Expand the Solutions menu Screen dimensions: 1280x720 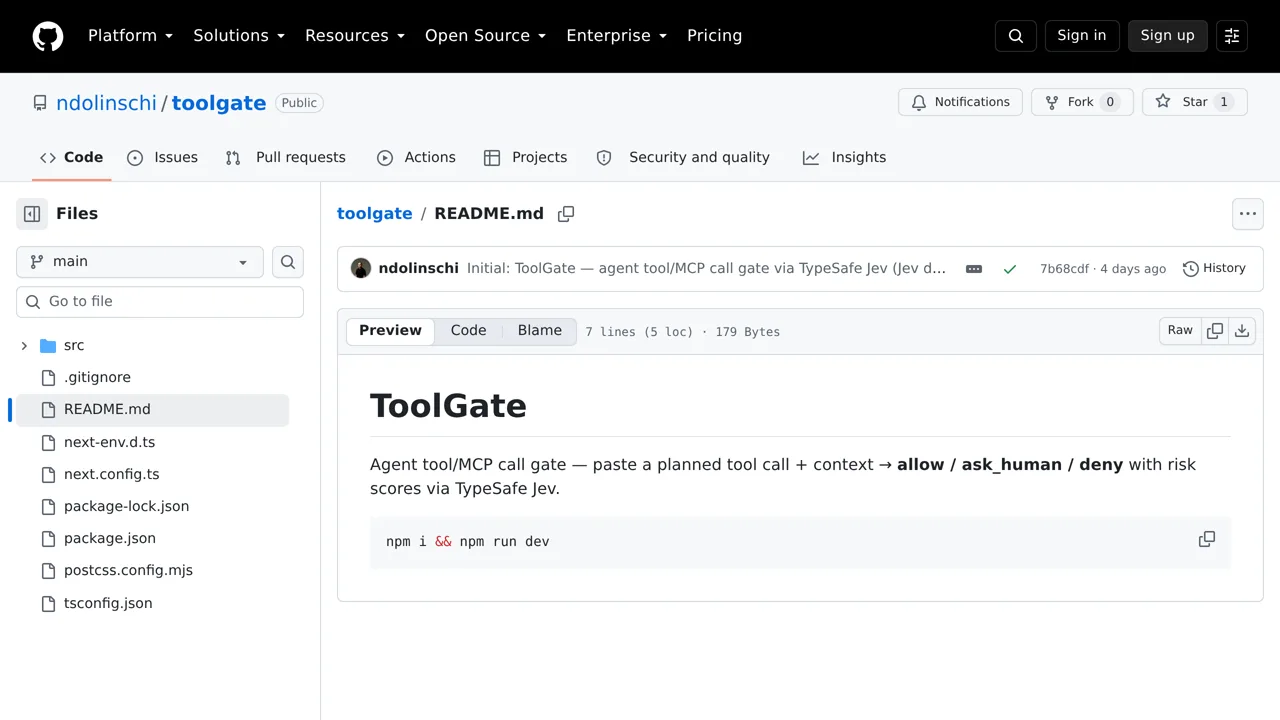(239, 36)
